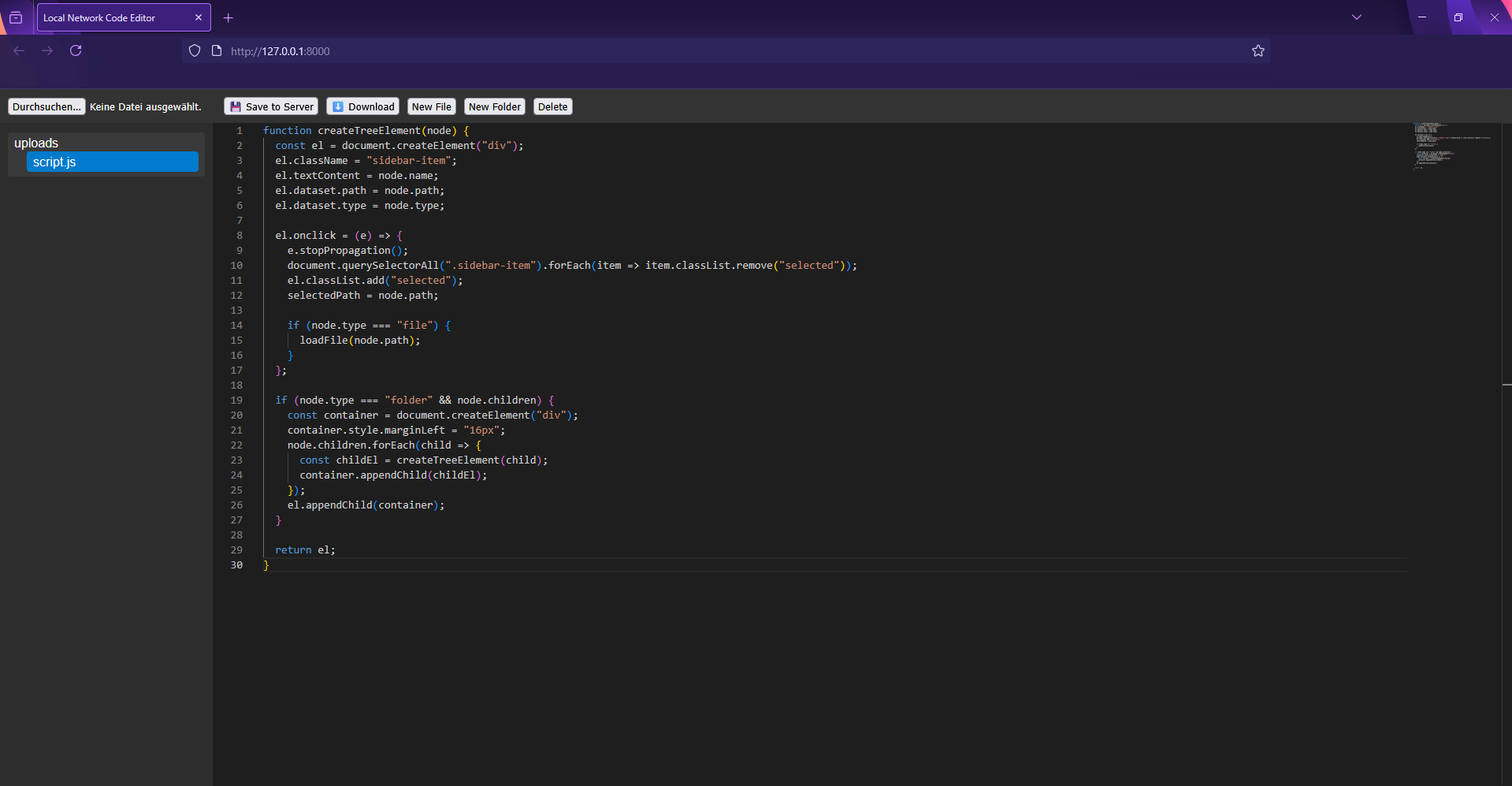Click 'createTreeElement' in the function declaration
This screenshot has height=786, width=1512.
(x=369, y=131)
